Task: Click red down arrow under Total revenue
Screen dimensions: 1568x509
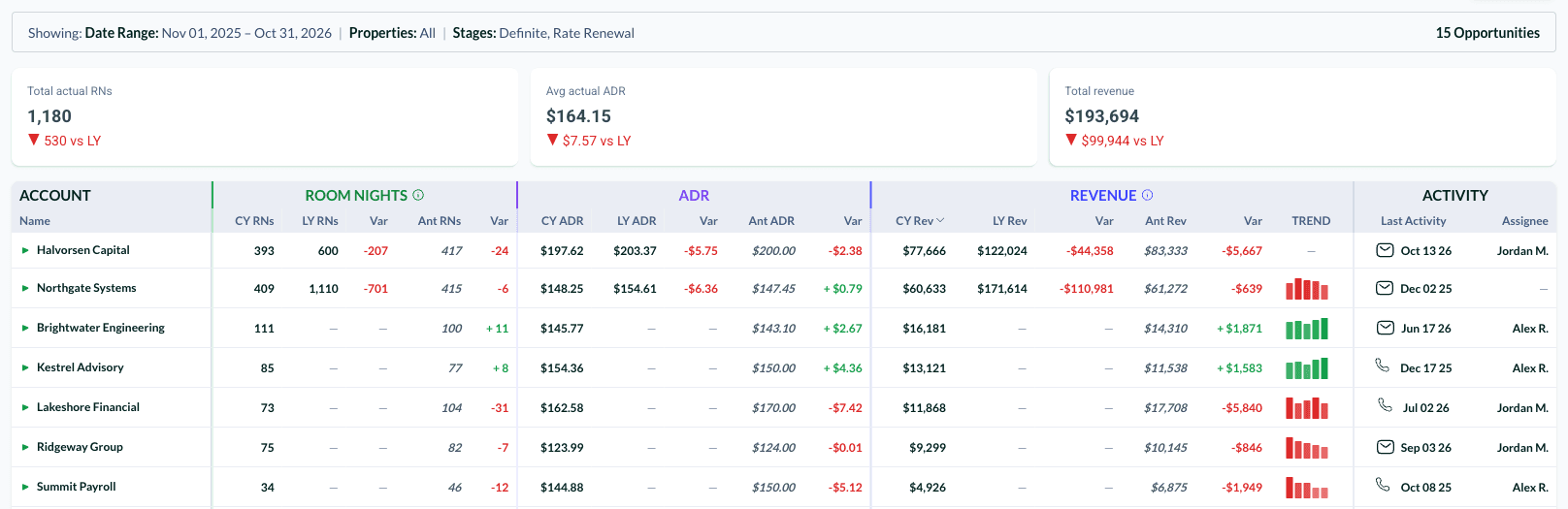Action: click(x=1071, y=140)
